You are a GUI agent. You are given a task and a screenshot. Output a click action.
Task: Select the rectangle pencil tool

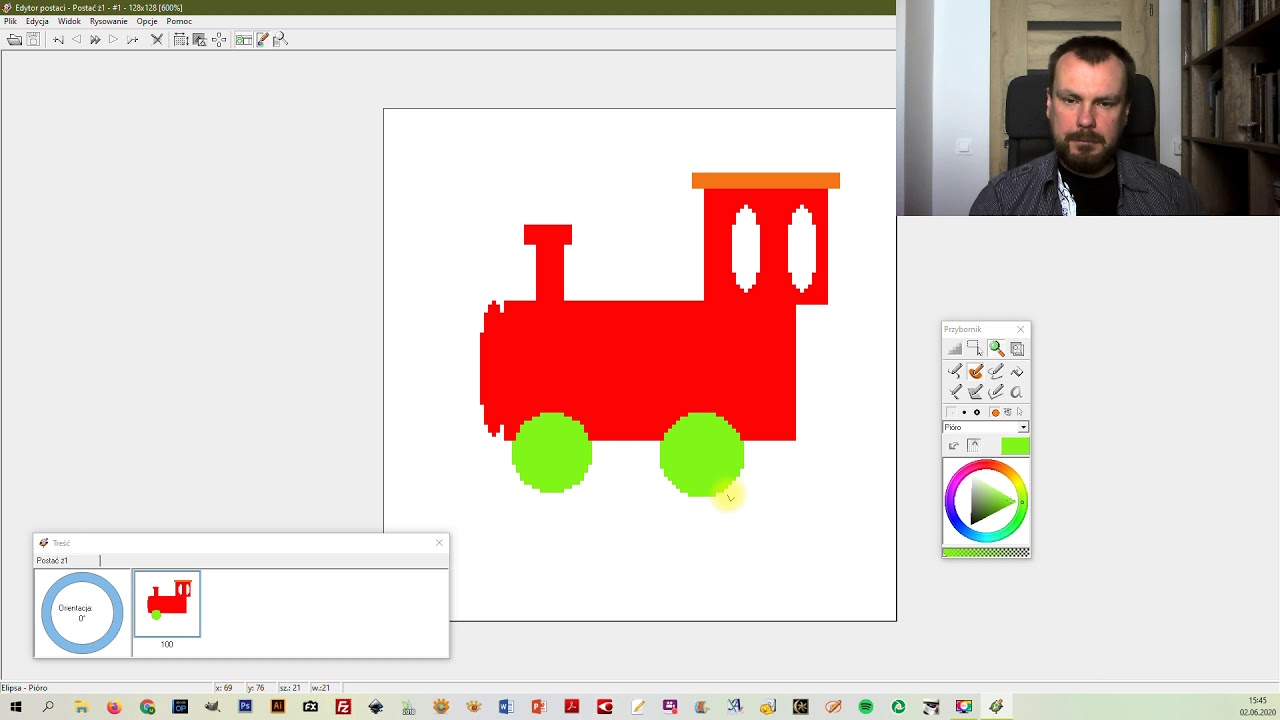[x=975, y=392]
